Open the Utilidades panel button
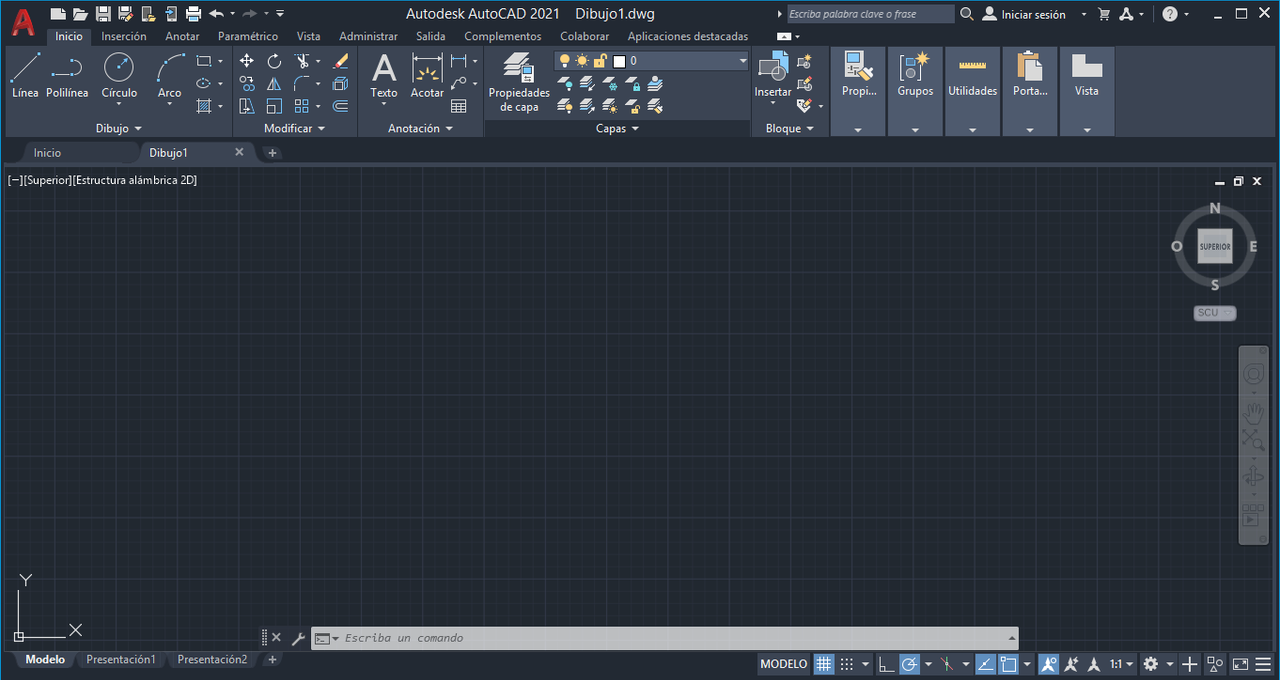The image size is (1280, 680). coord(973,91)
